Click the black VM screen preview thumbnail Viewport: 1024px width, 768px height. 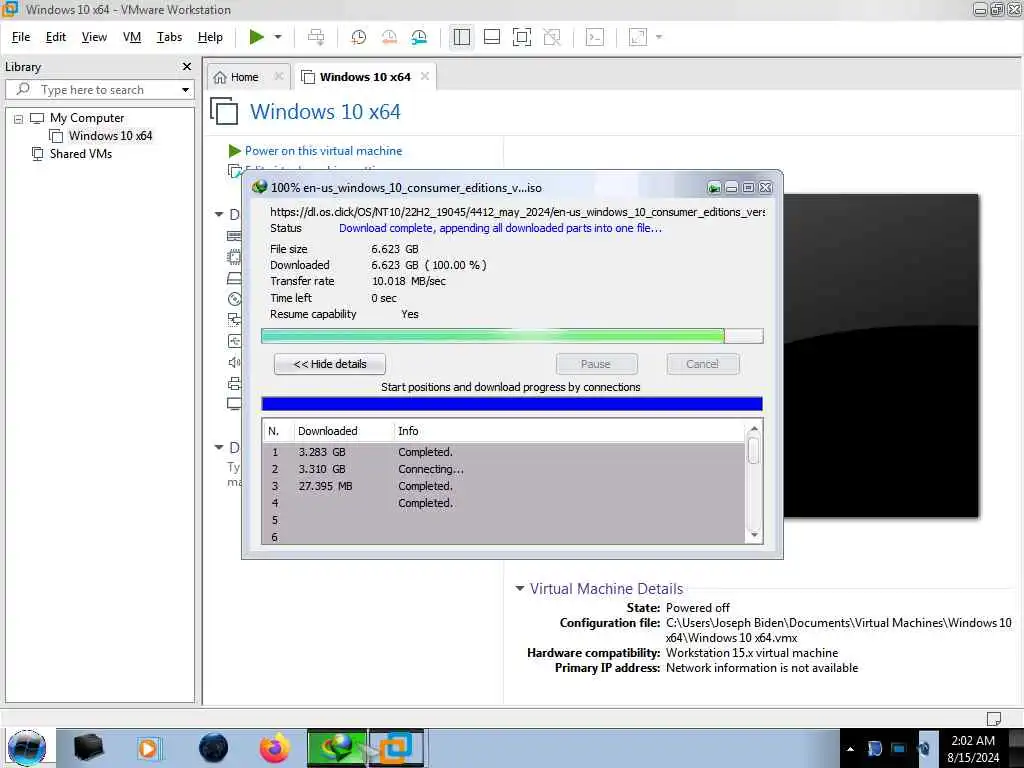[x=881, y=356]
